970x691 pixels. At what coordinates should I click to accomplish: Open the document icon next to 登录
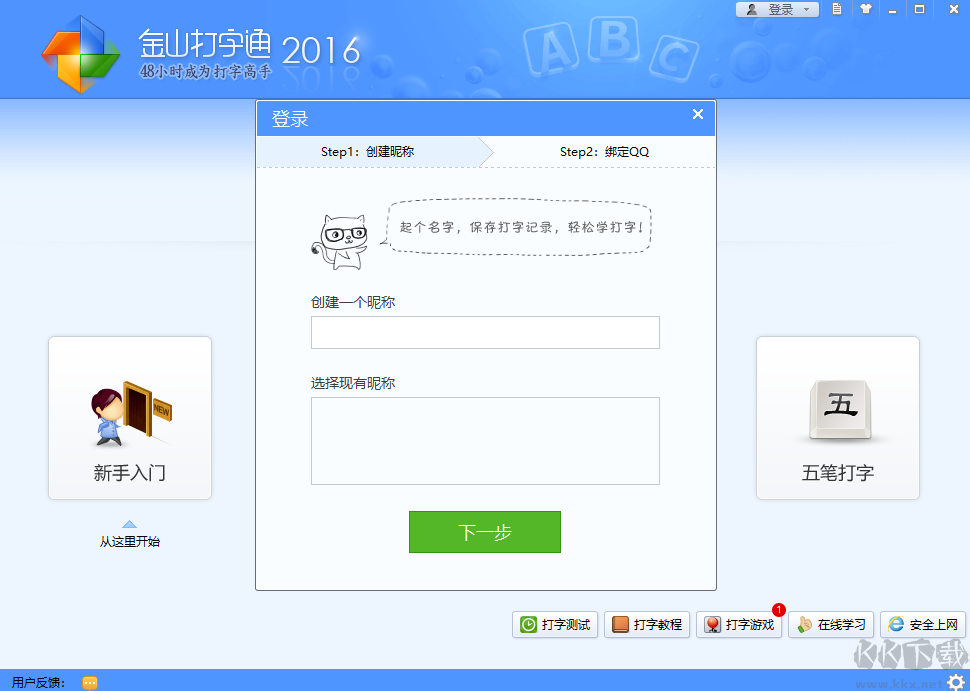point(837,9)
